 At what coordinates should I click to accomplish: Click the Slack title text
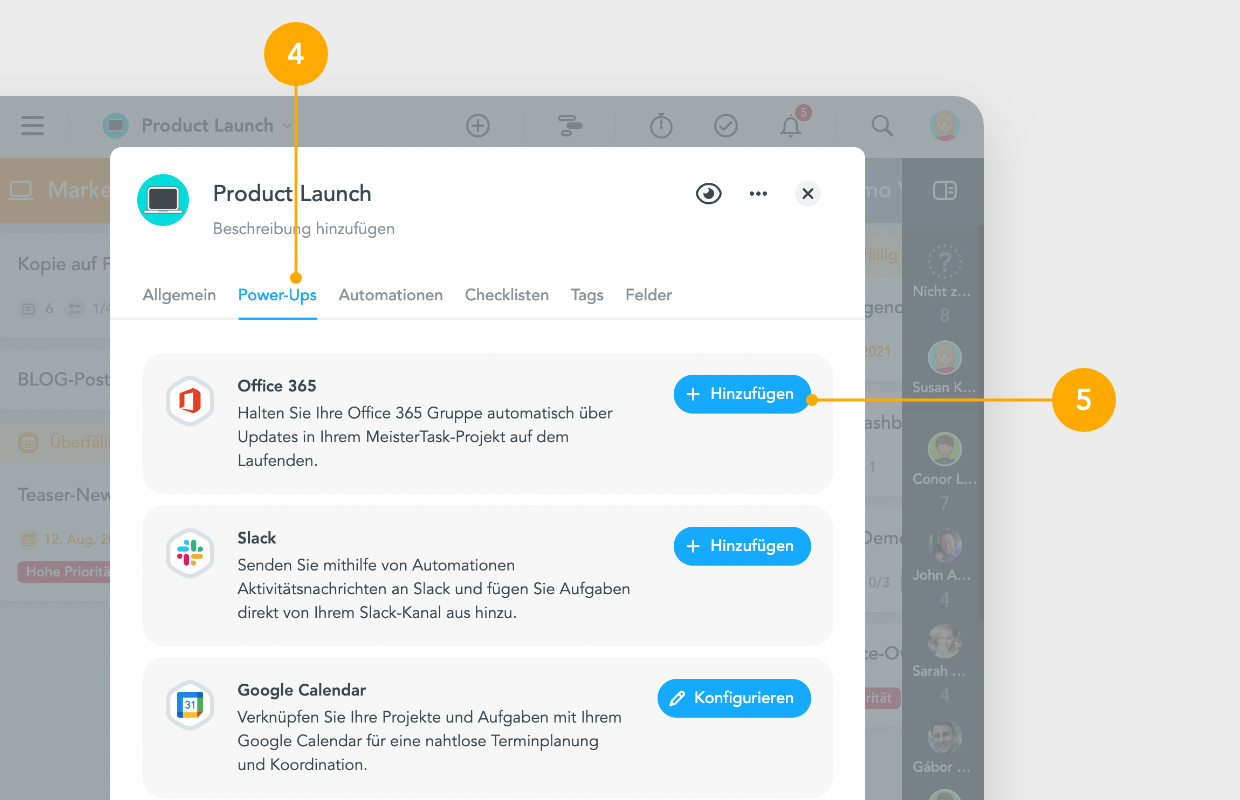257,538
